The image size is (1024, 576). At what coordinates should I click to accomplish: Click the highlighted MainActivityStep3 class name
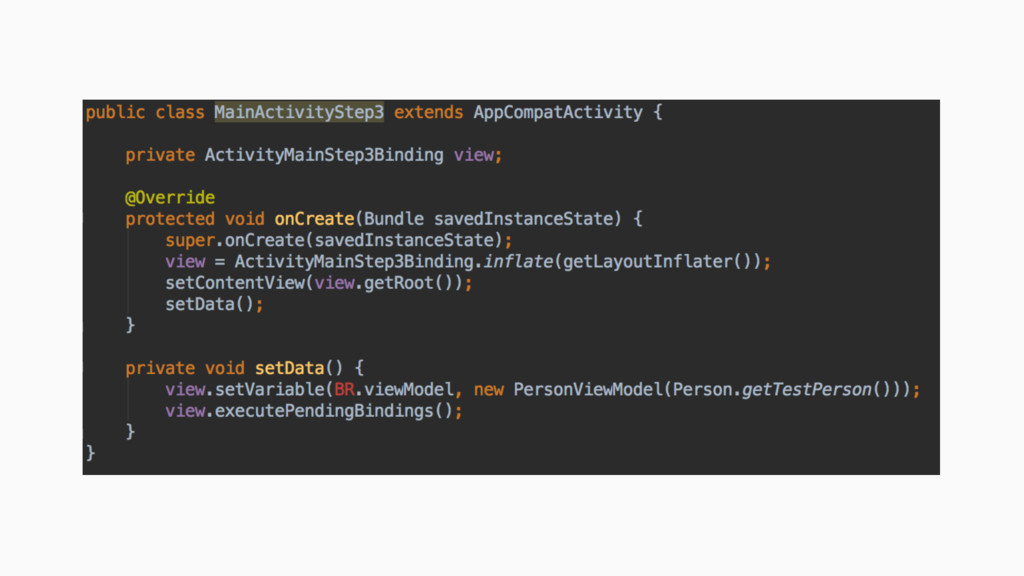pyautogui.click(x=299, y=112)
